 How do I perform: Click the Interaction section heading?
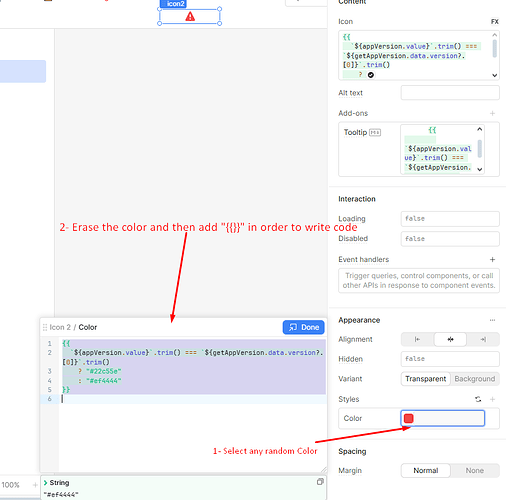[x=357, y=199]
